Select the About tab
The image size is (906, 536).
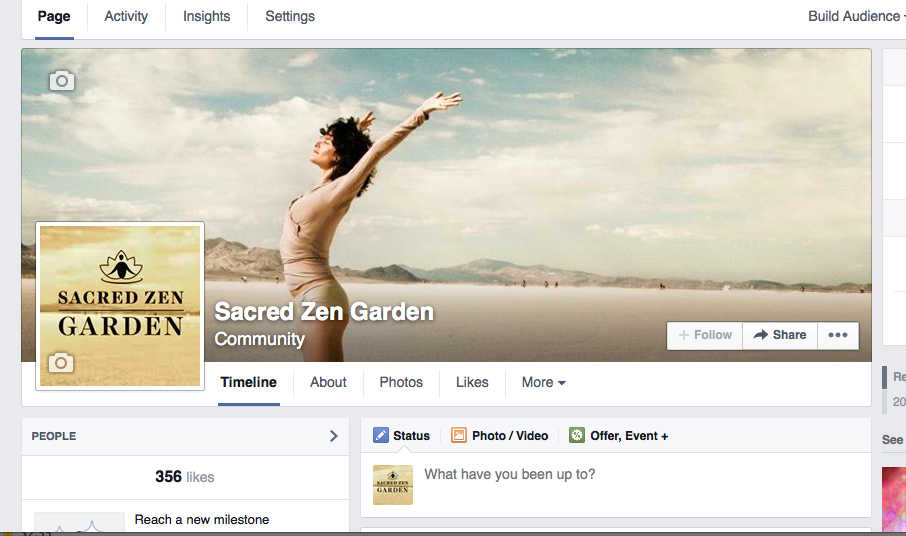click(x=328, y=382)
